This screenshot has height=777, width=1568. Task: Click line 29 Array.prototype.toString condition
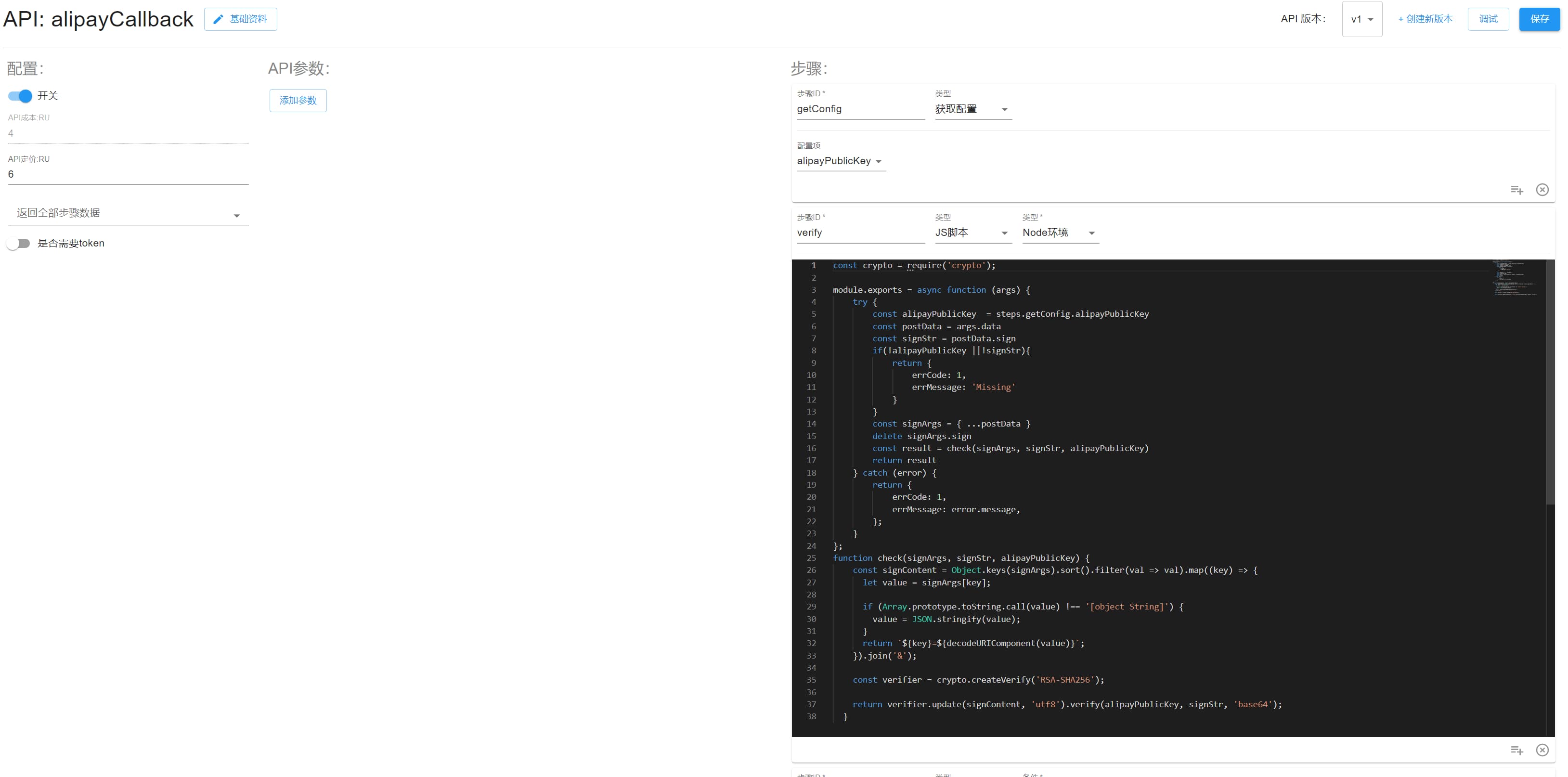tap(1023, 607)
